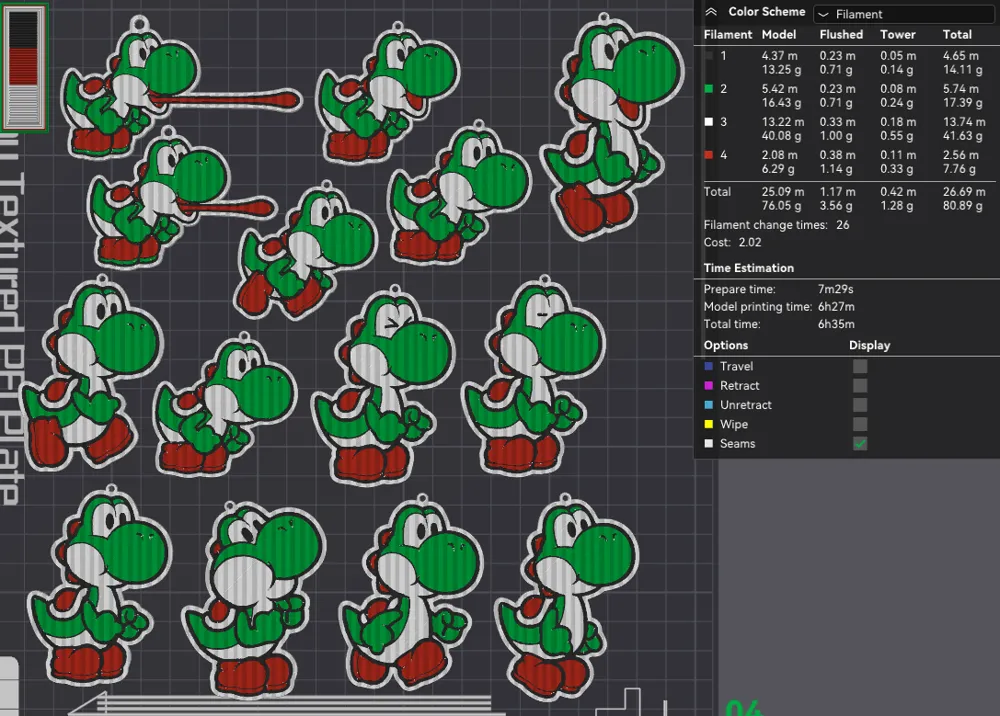
Task: Toggle Unretract display checkbox
Action: pos(860,405)
